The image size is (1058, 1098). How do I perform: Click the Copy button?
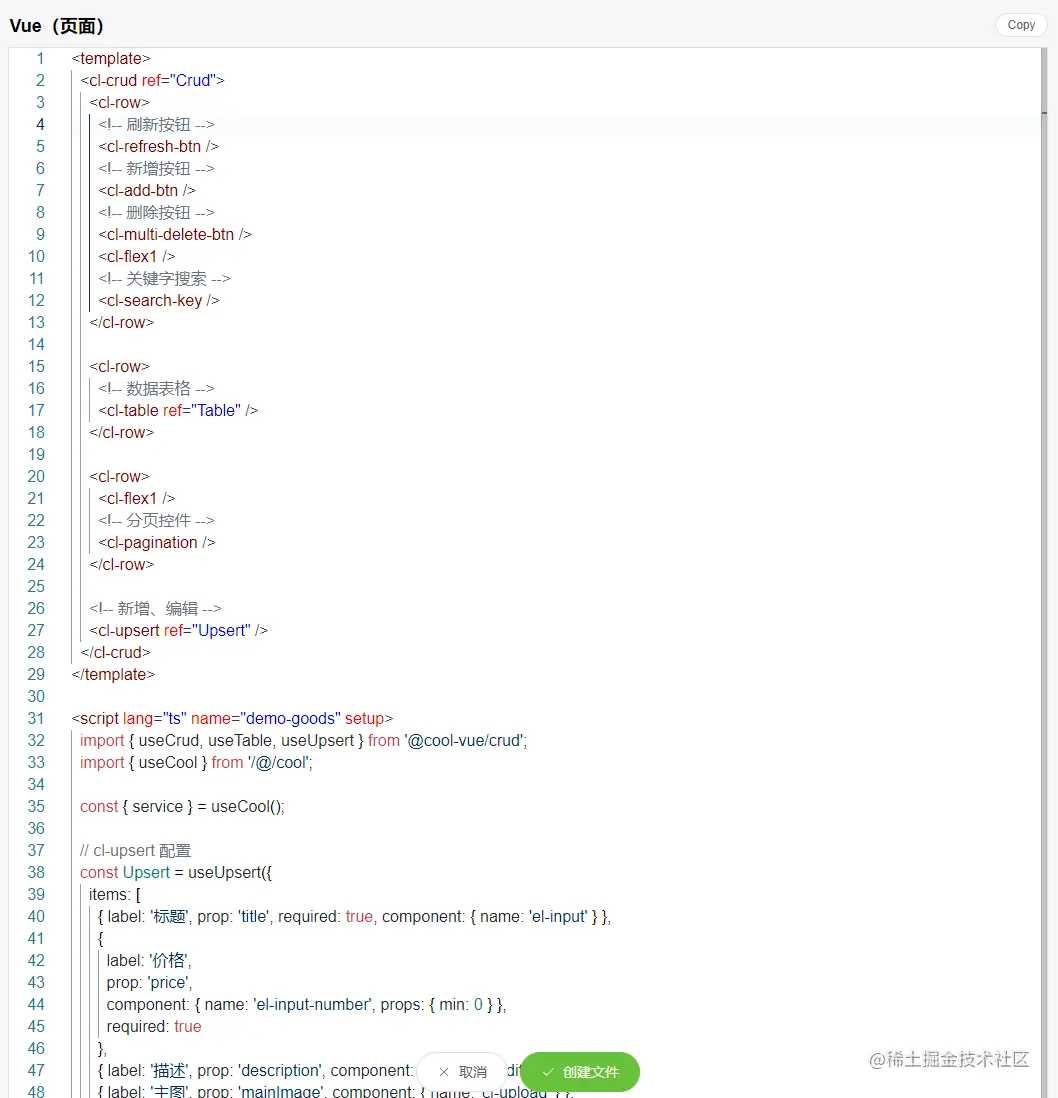click(1020, 24)
